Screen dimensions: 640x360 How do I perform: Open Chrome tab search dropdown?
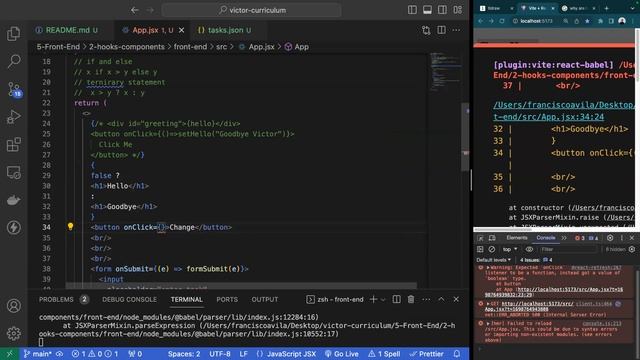(x=632, y=8)
